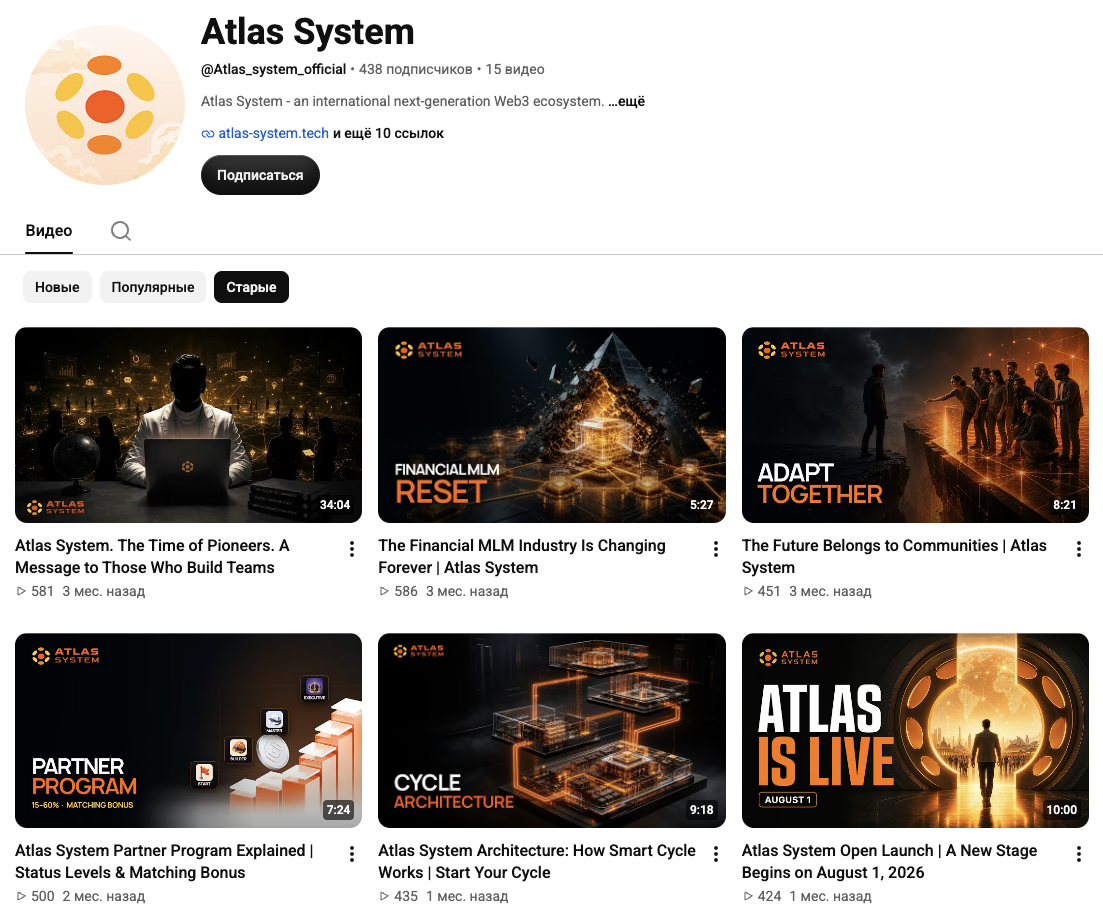Screen dimensions: 1103x923
Task: Click the 424 views count text
Action: [x=769, y=896]
